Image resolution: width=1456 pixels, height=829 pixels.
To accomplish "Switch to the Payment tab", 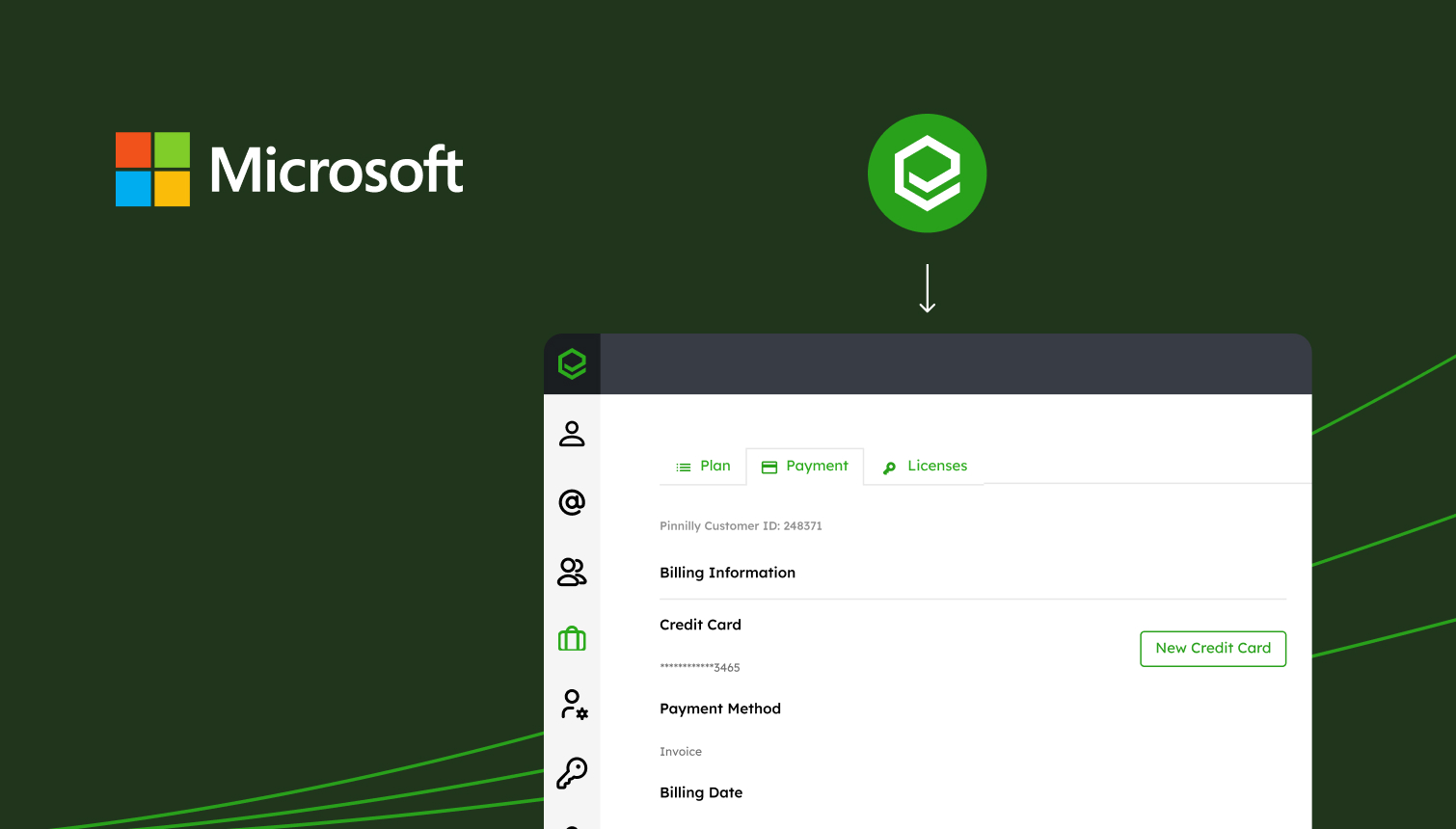I will pyautogui.click(x=805, y=467).
